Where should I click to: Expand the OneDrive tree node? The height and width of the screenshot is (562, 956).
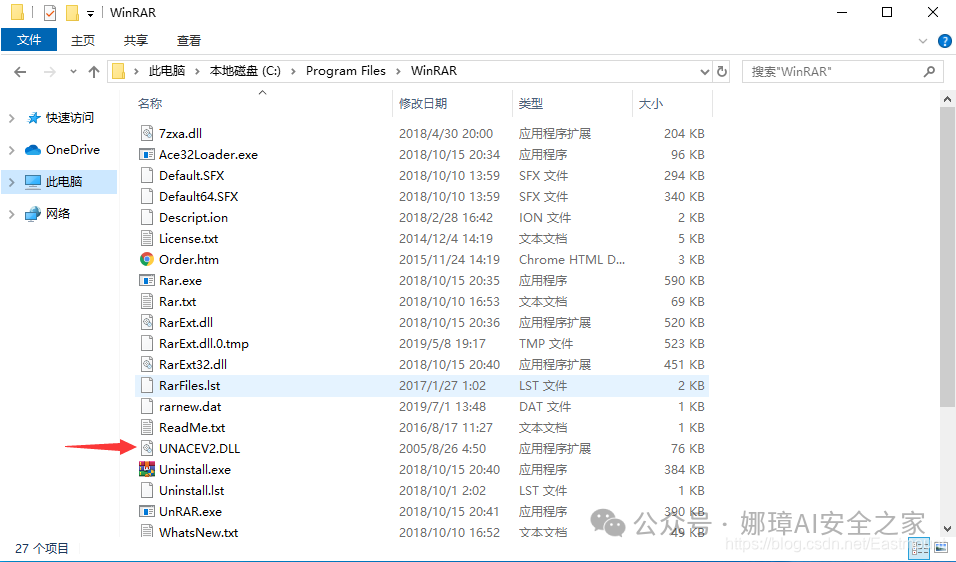pos(12,150)
